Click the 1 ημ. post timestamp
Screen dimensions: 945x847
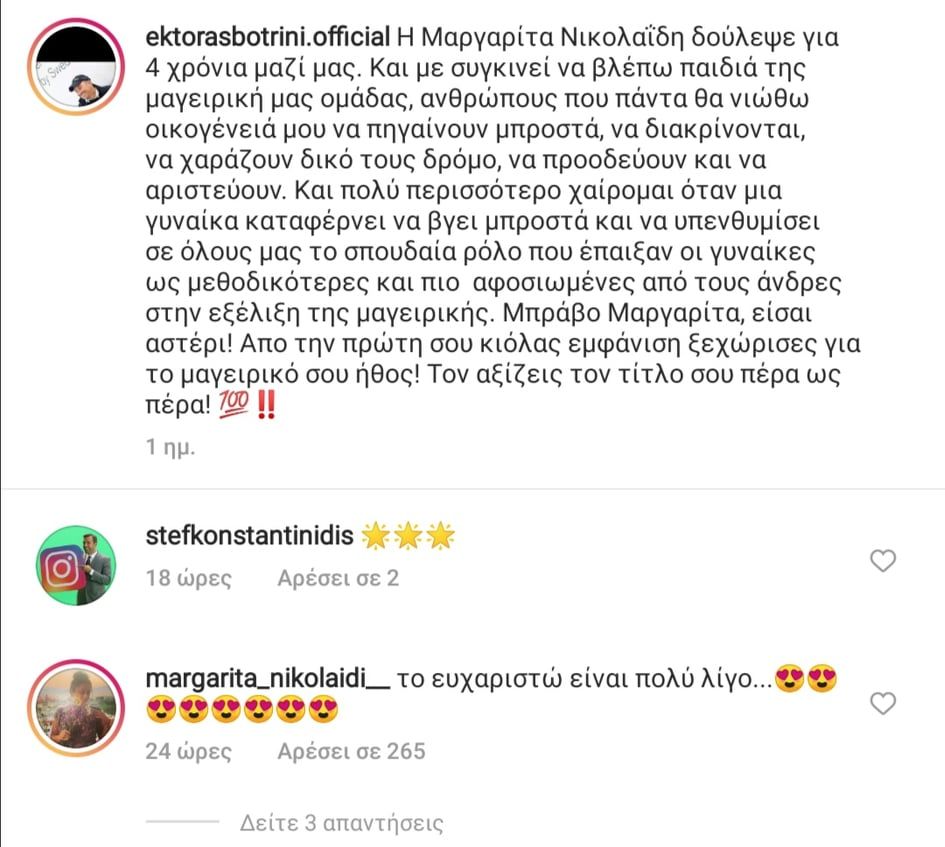[171, 447]
